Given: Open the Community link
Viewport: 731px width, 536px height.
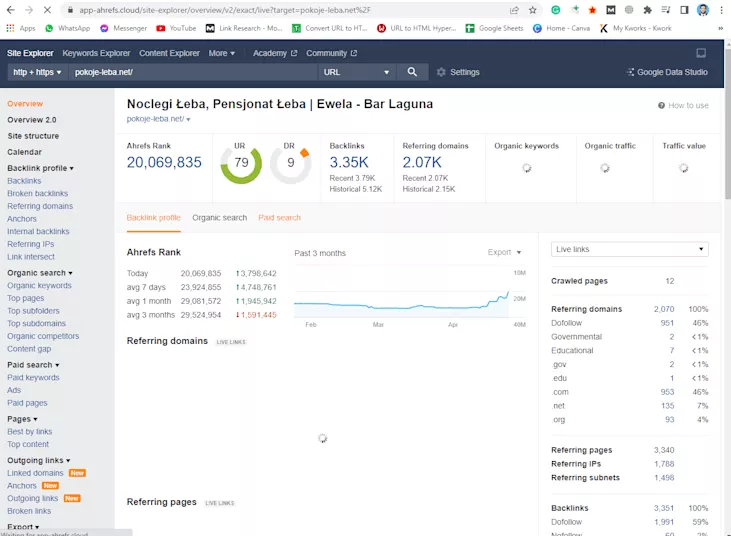Looking at the screenshot, I should [x=331, y=53].
